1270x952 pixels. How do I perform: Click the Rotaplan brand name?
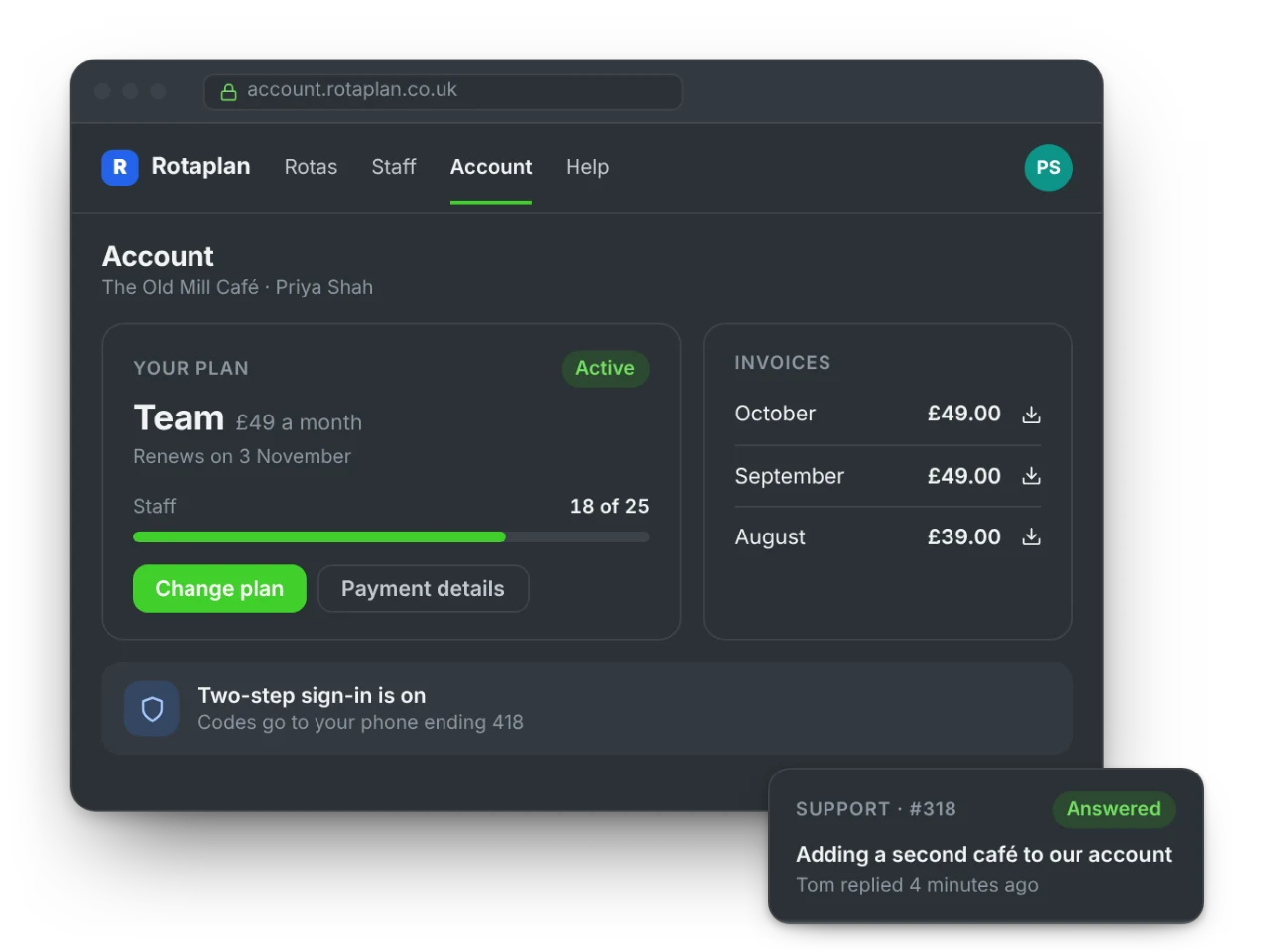coord(200,166)
